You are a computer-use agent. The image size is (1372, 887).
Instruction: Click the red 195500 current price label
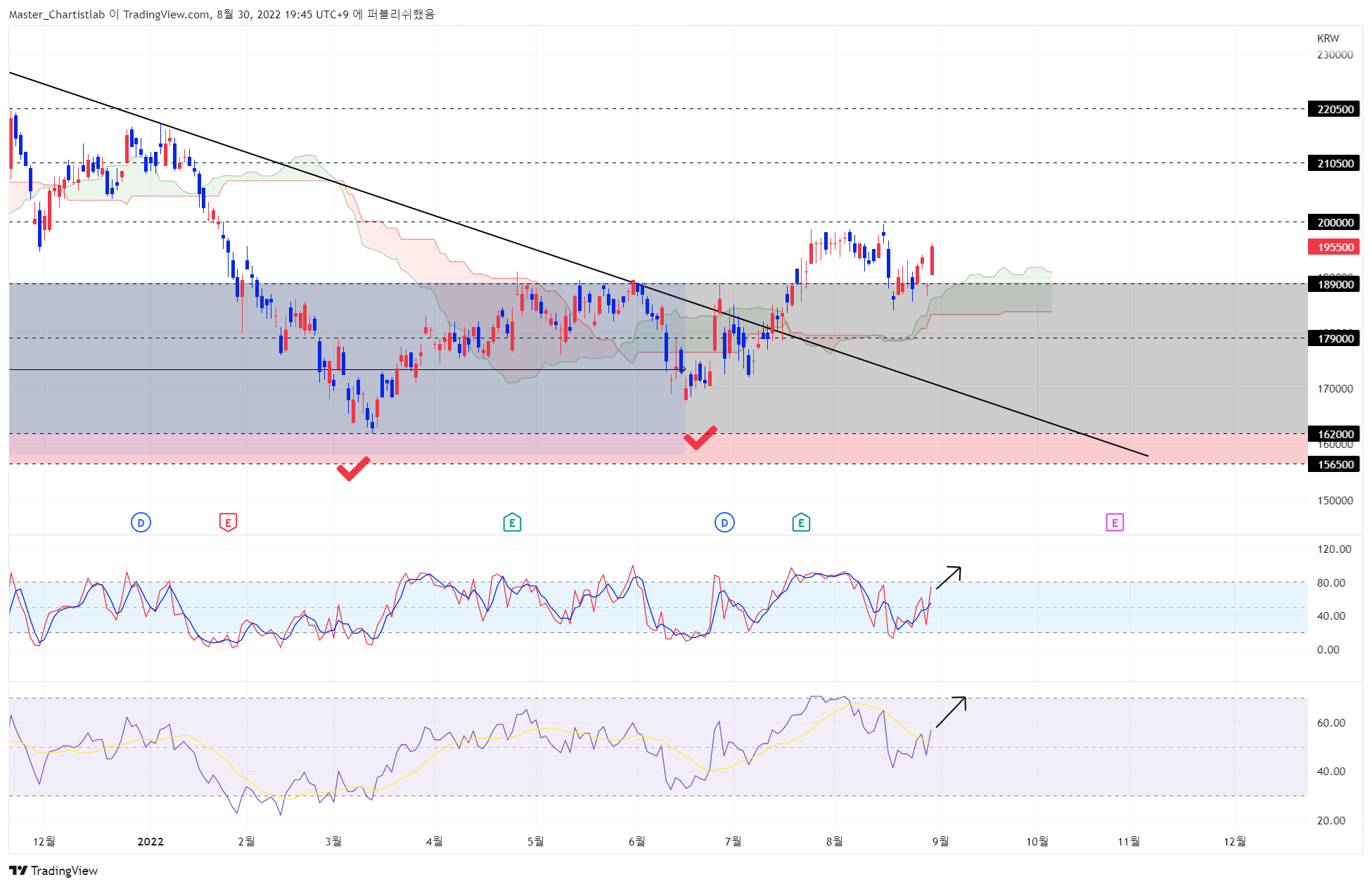[1334, 247]
